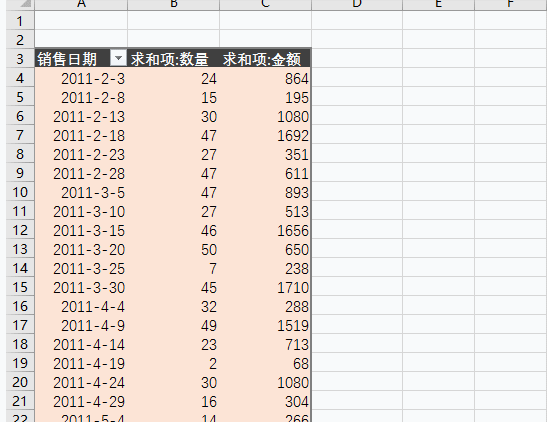Select column A header
The height and width of the screenshot is (422, 547).
click(x=81, y=4)
